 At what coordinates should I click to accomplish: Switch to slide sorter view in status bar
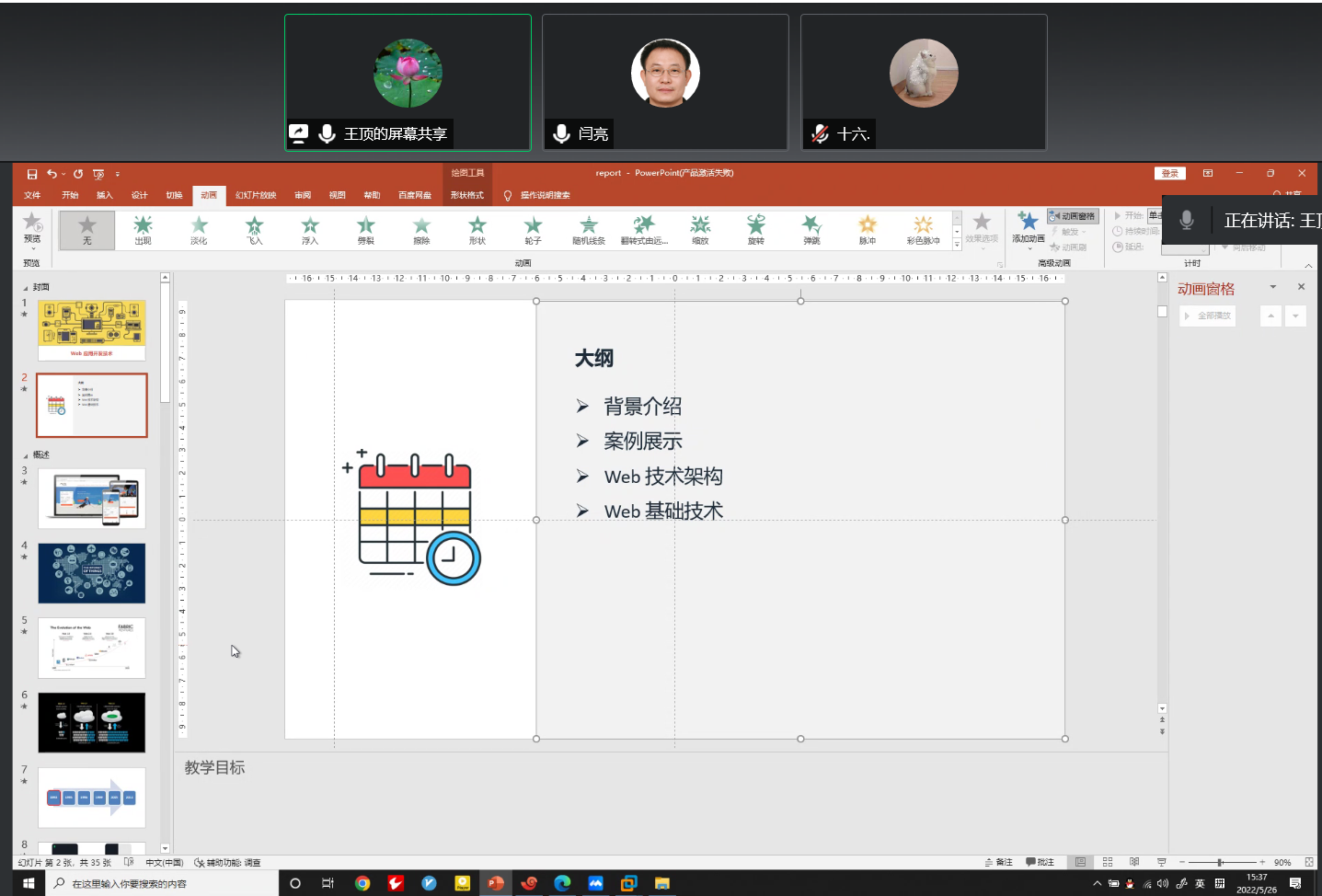tap(1108, 862)
